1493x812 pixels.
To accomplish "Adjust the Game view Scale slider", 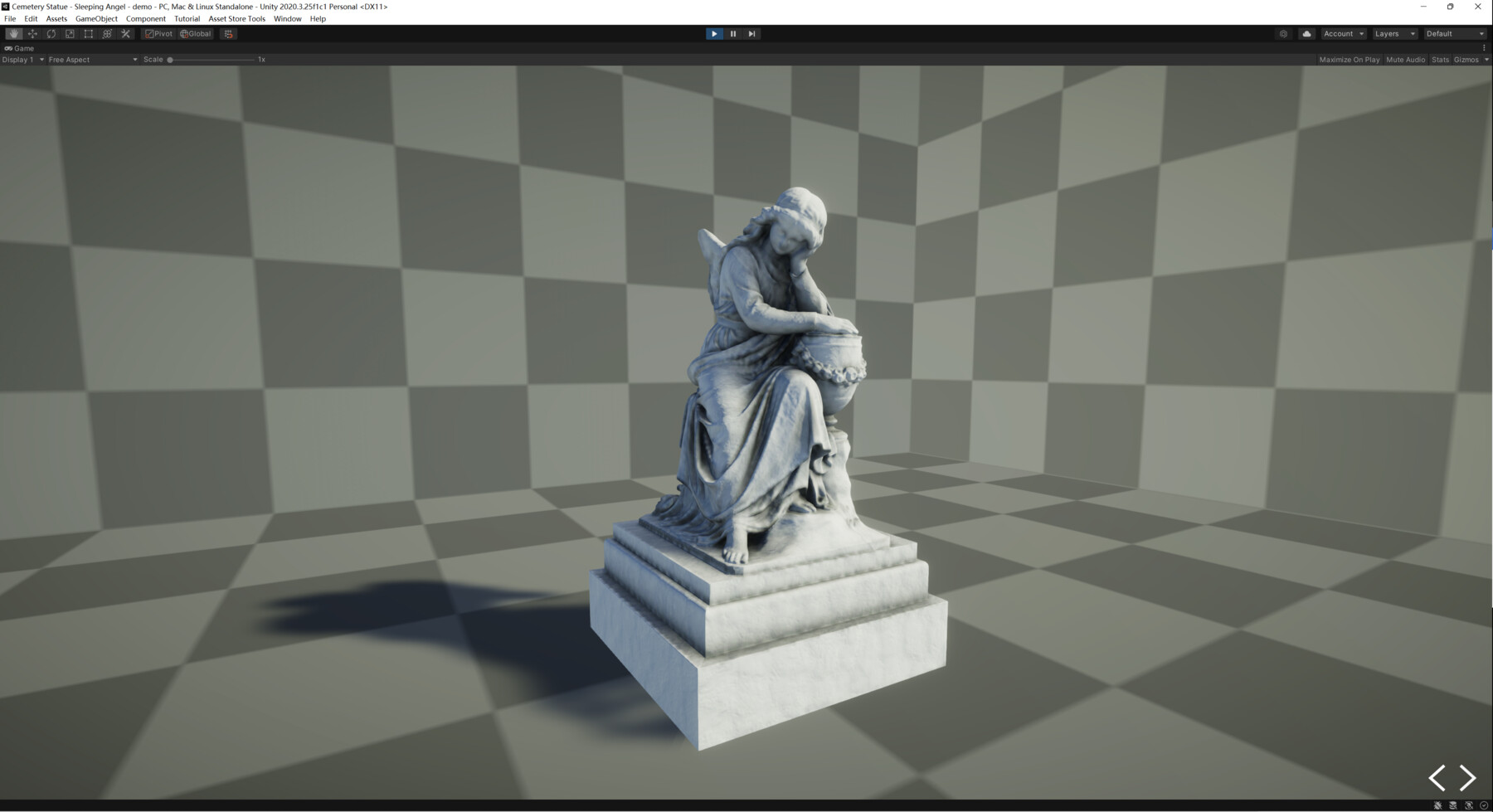I will pyautogui.click(x=172, y=59).
